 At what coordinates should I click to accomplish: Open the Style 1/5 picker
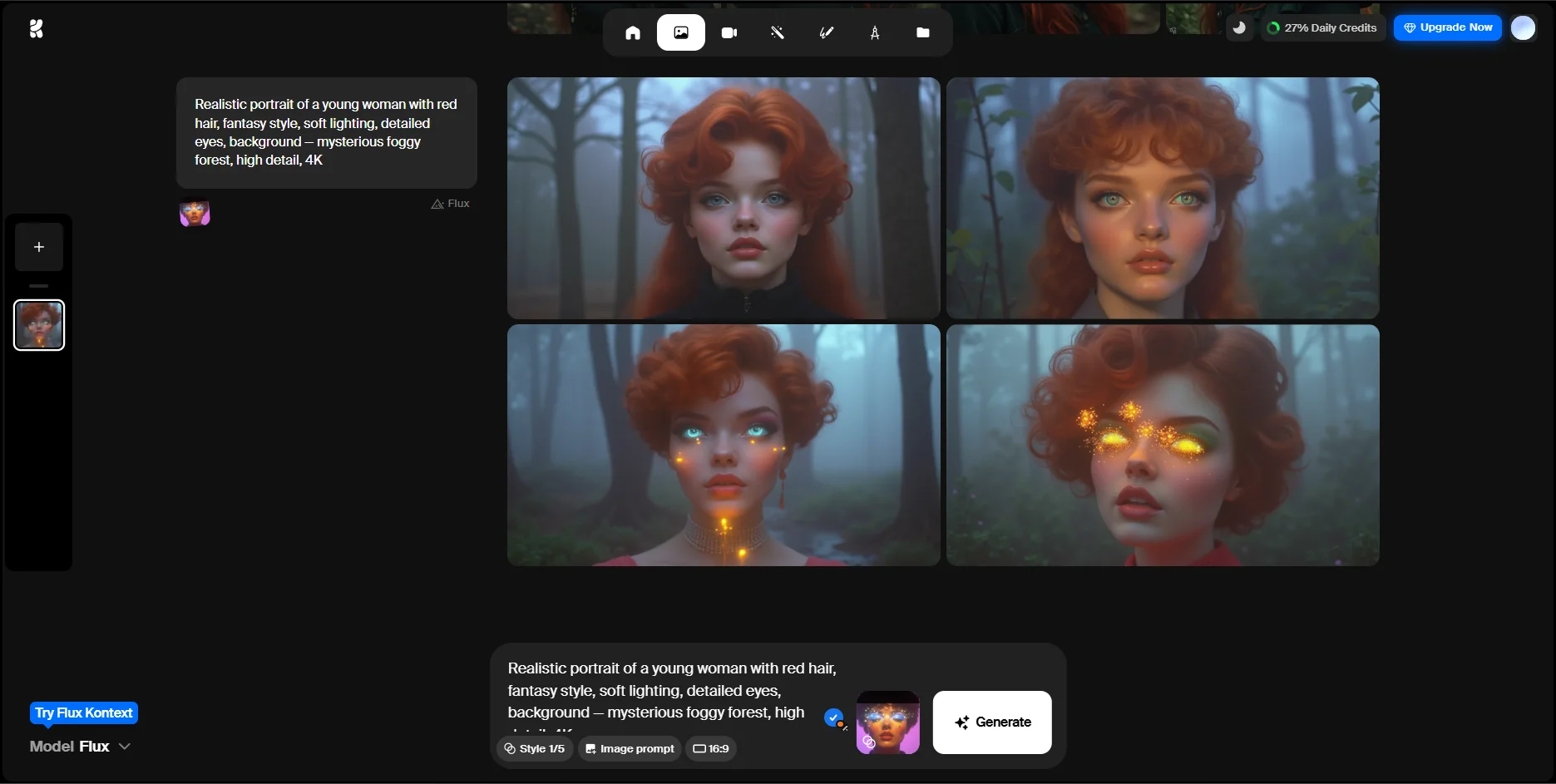pos(535,749)
